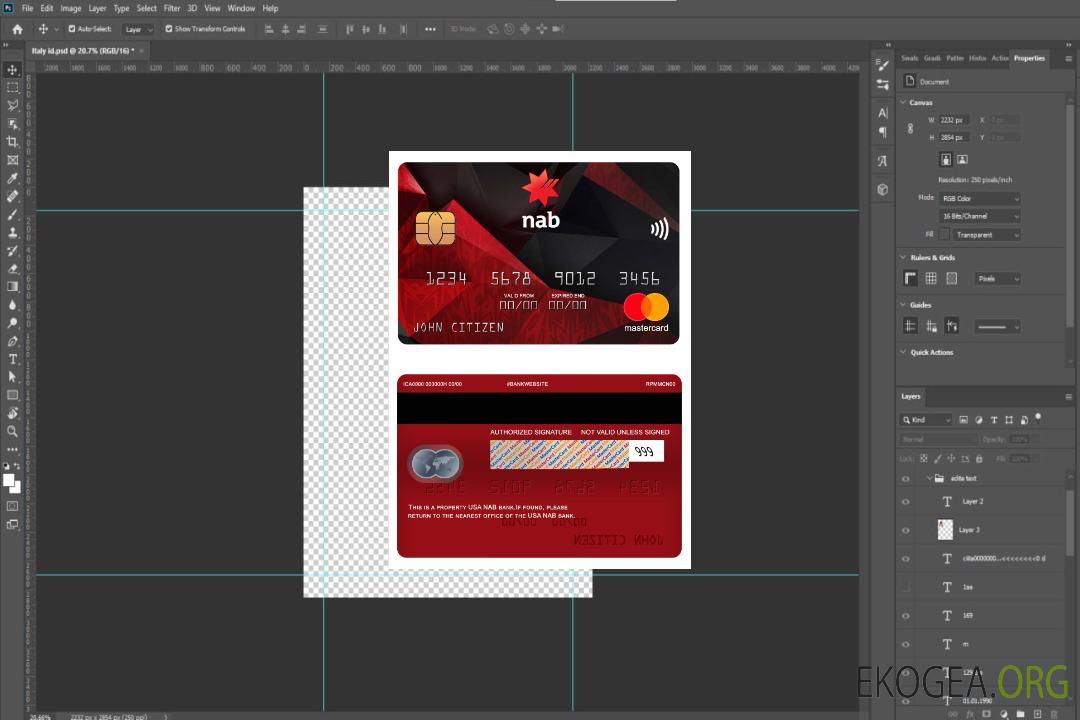Toggle visibility of the '169' text layer

coord(906,616)
